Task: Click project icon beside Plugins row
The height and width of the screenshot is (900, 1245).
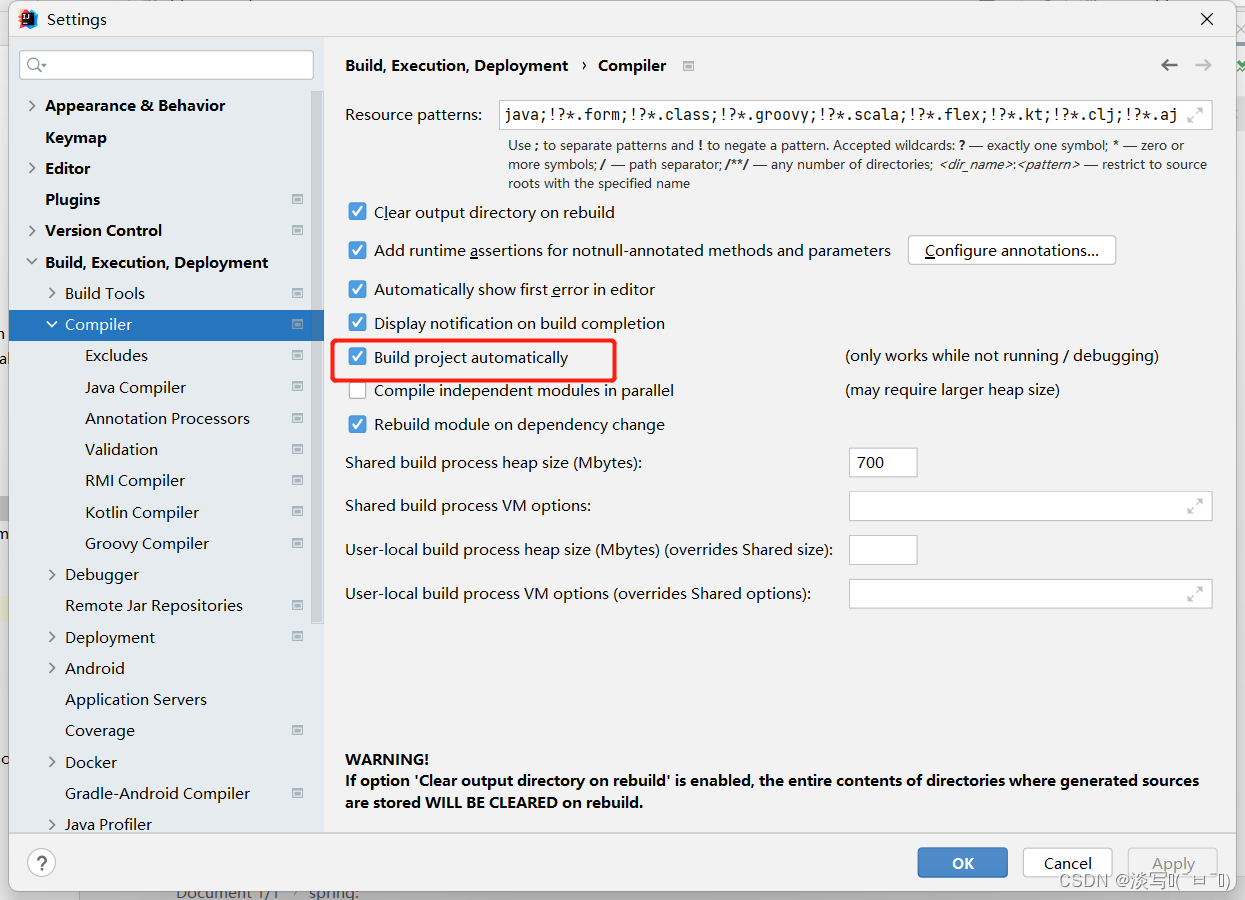Action: (x=297, y=199)
